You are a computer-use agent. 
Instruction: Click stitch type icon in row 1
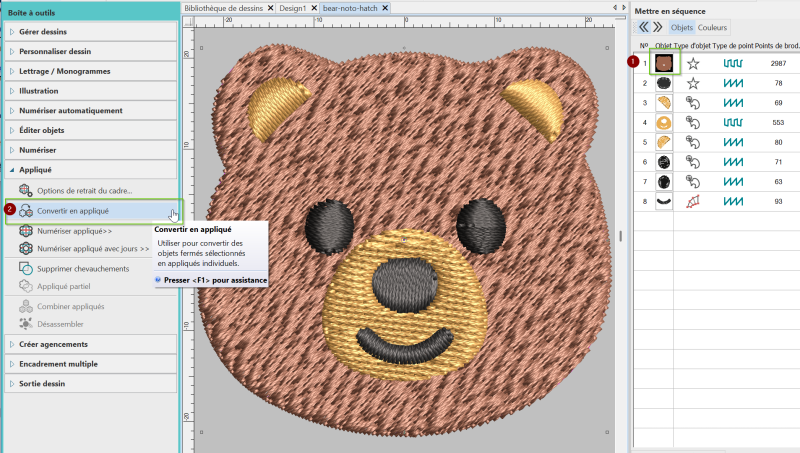tap(733, 63)
